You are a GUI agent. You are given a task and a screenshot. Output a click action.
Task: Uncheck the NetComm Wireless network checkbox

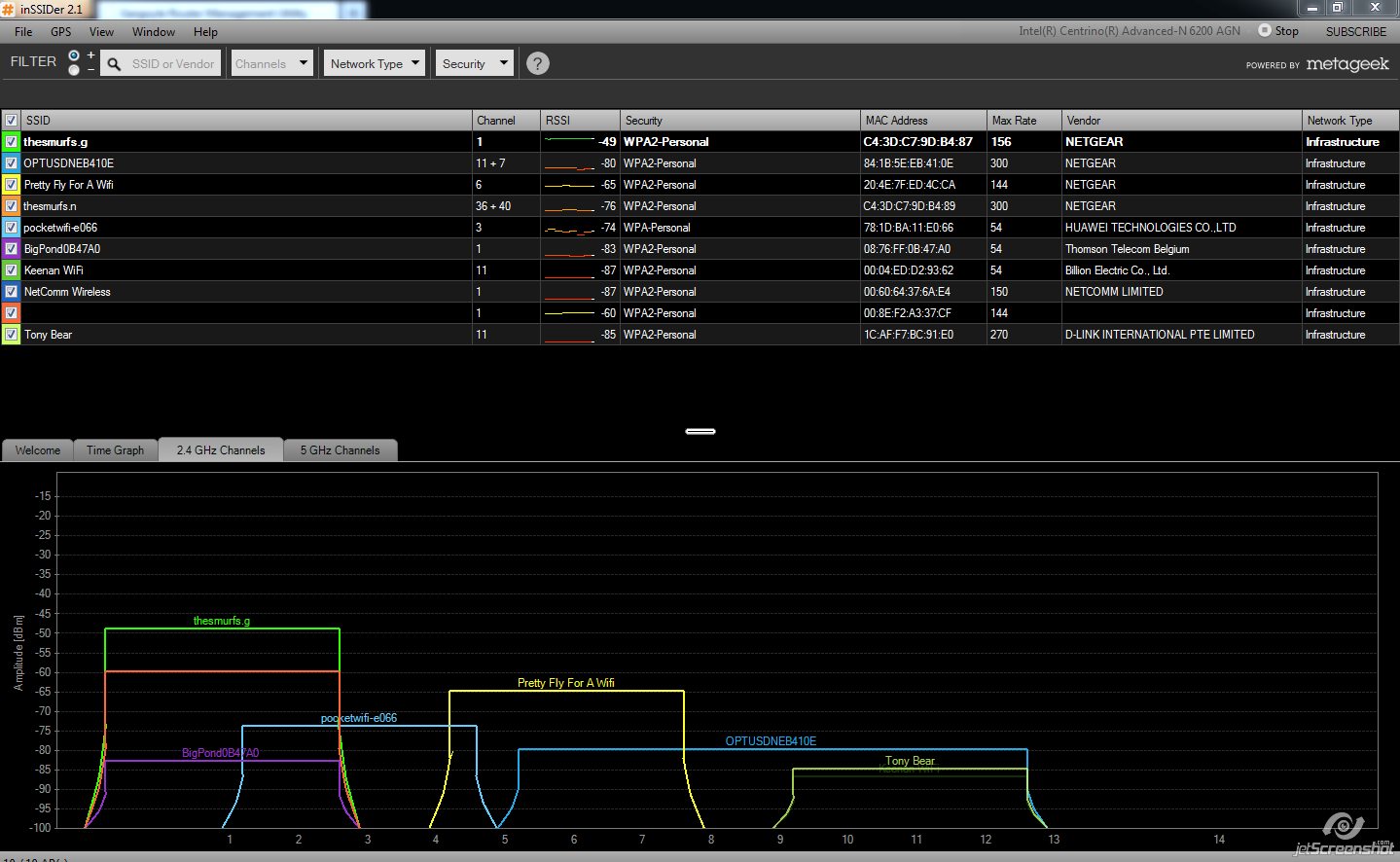11,292
